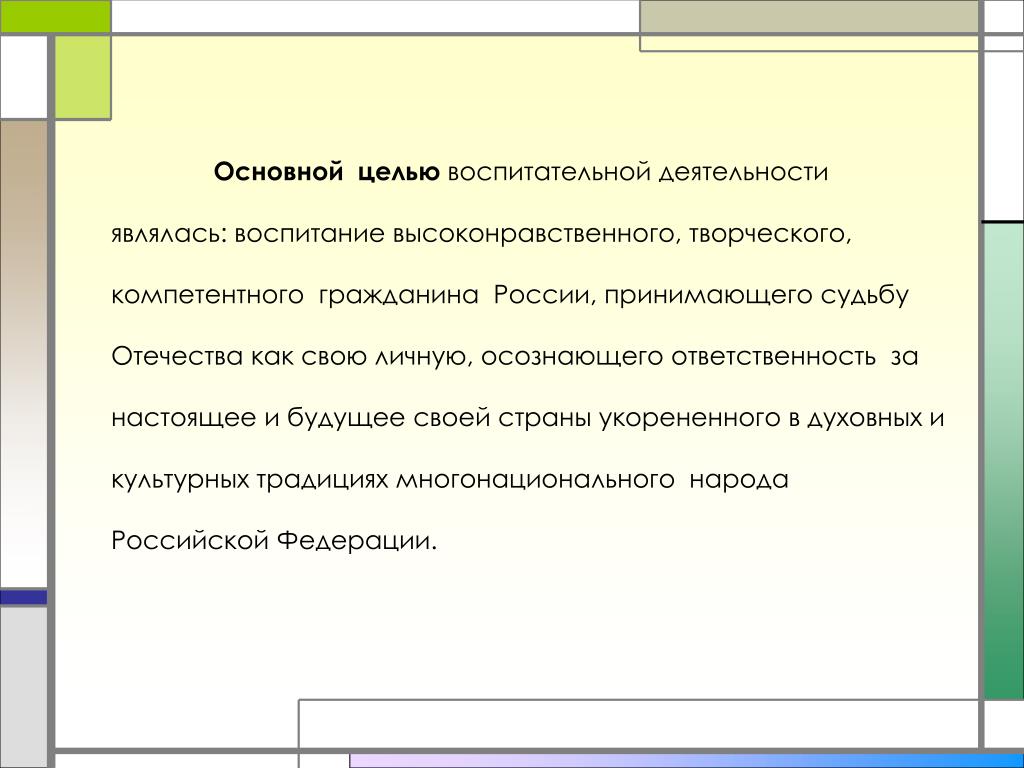Screen dimensions: 1024x768
Task: Click the word "высоконравственного"
Action: click(534, 234)
